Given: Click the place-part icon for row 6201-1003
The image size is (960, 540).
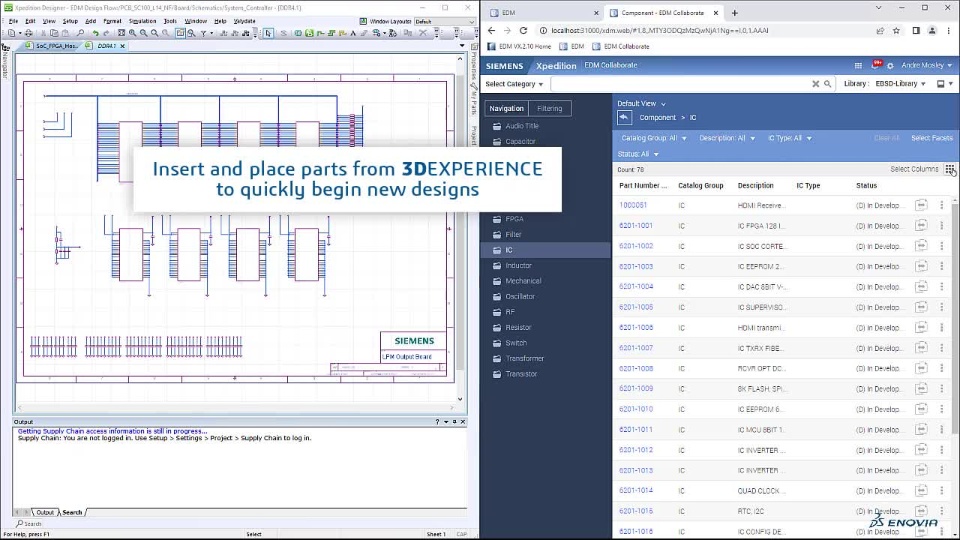Looking at the screenshot, I should (x=921, y=266).
